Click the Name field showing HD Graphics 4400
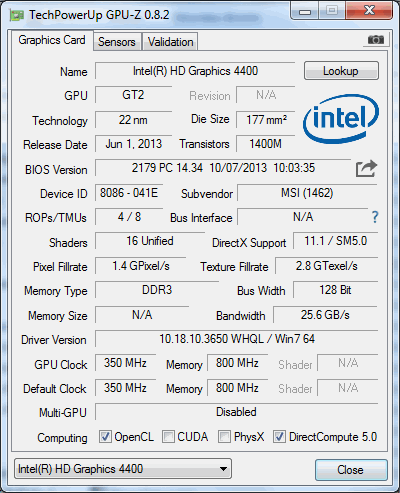 (195, 71)
